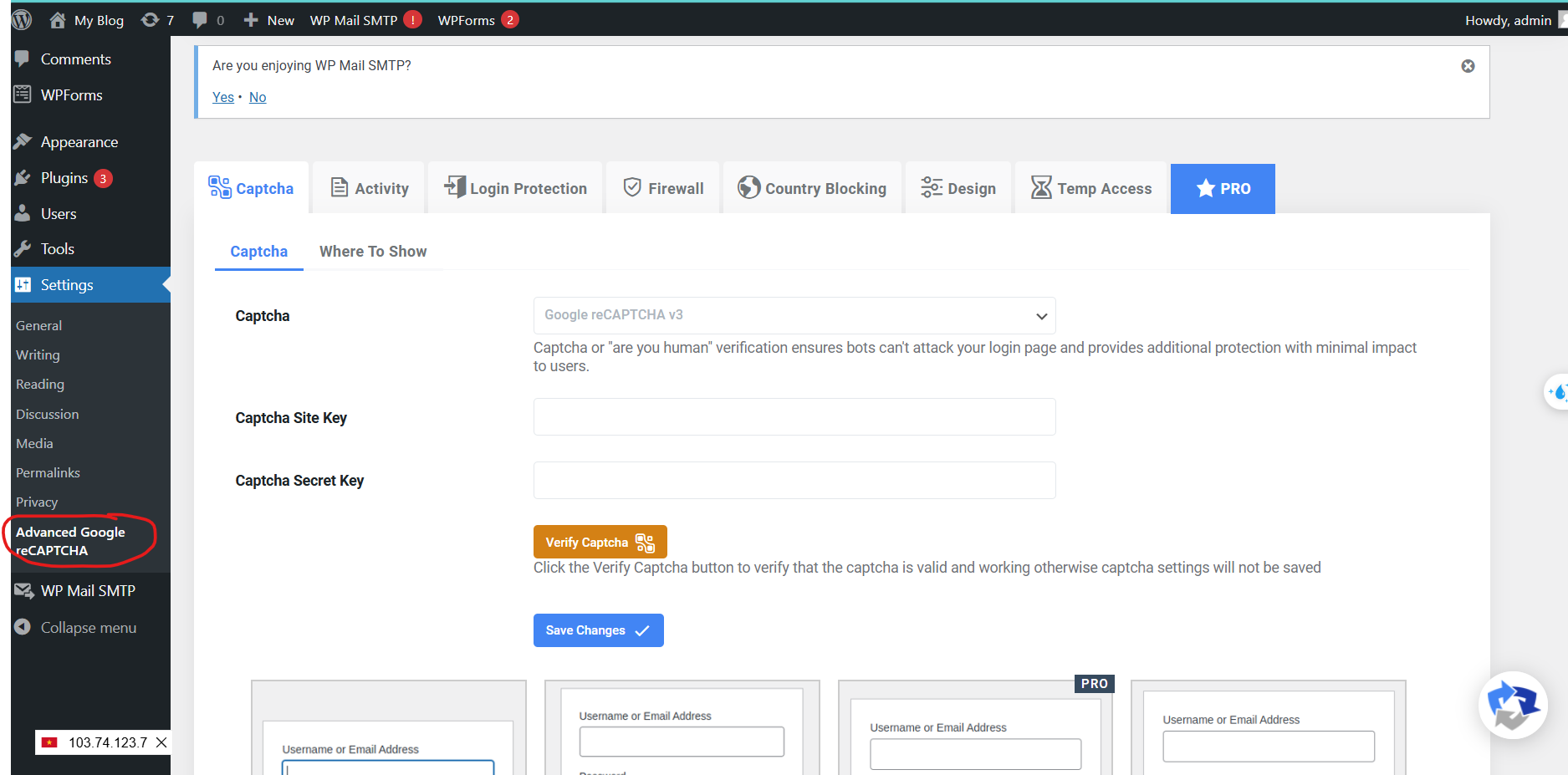The height and width of the screenshot is (775, 1568).
Task: Click the Plugins update count badge 3
Action: (x=103, y=178)
